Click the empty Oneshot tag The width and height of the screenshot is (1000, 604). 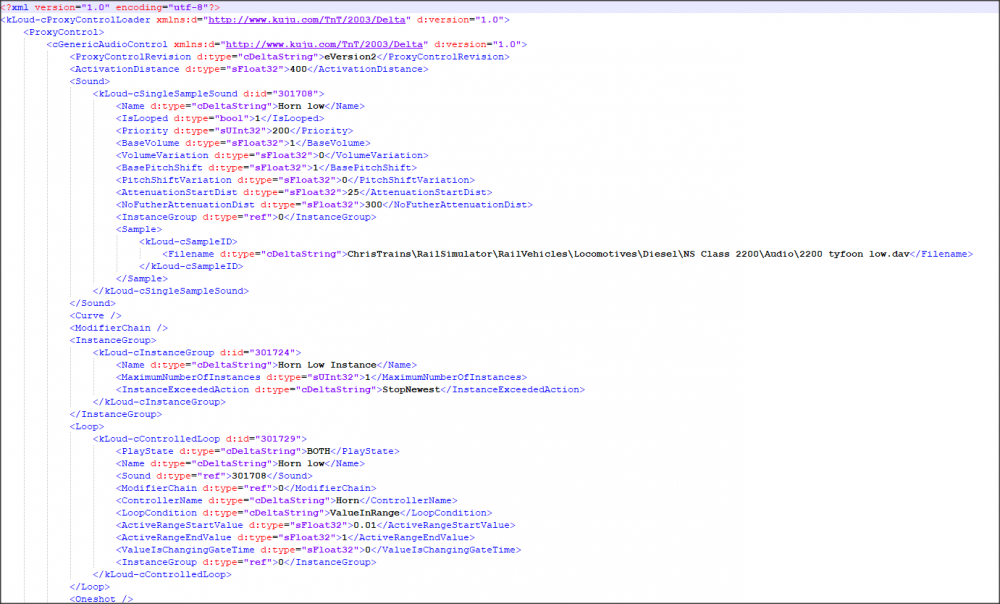101,598
